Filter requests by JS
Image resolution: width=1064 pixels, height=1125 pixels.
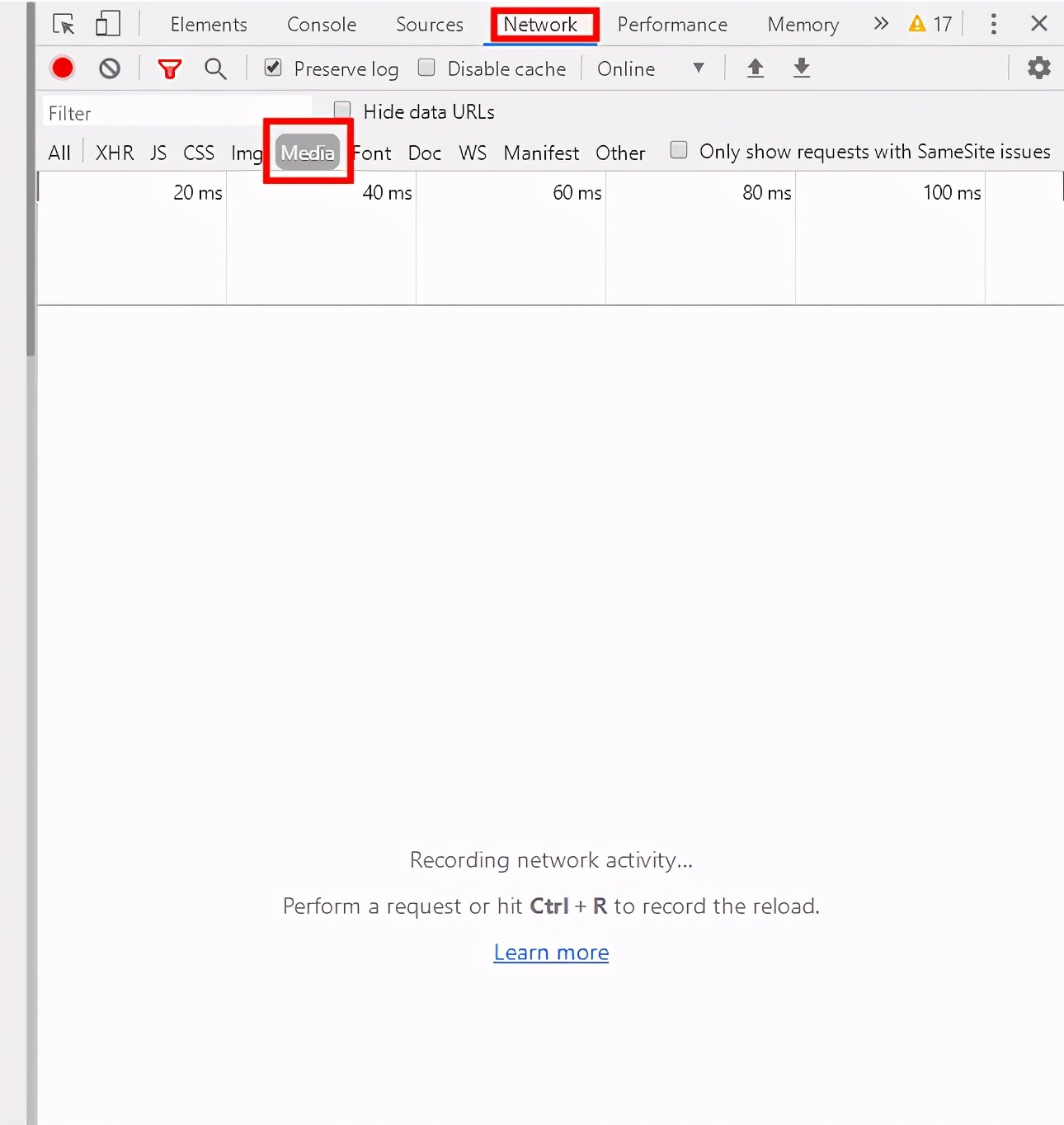click(x=158, y=153)
